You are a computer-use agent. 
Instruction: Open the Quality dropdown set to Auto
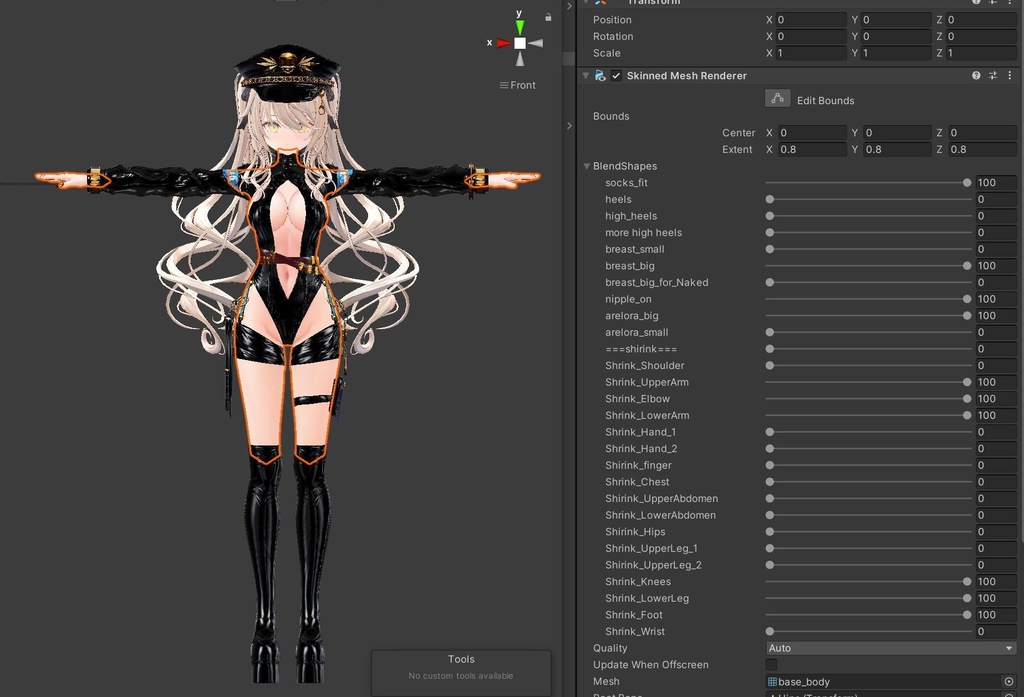click(891, 648)
